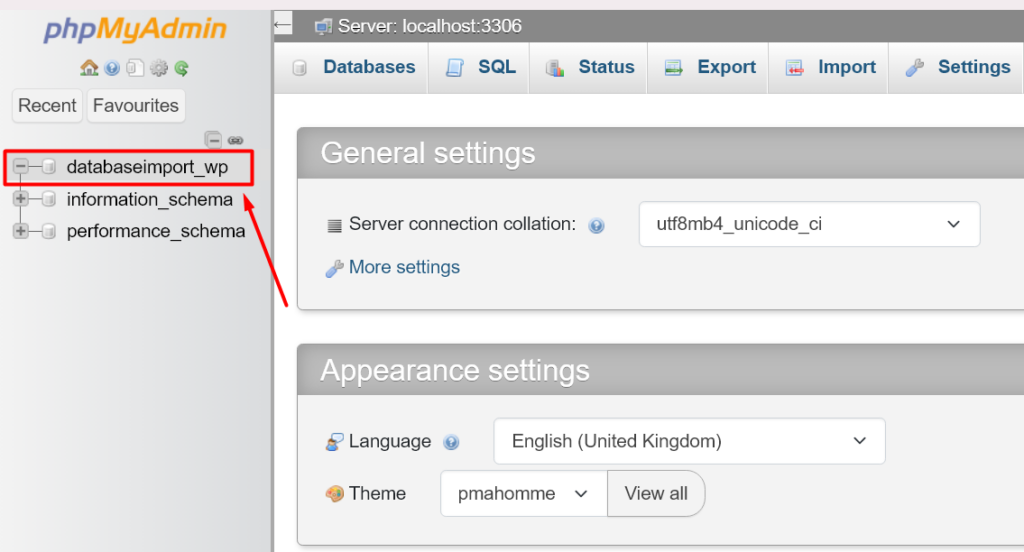Screen dimensions: 1024x552
Task: Expand the performance_schema database node
Action: coord(21,231)
